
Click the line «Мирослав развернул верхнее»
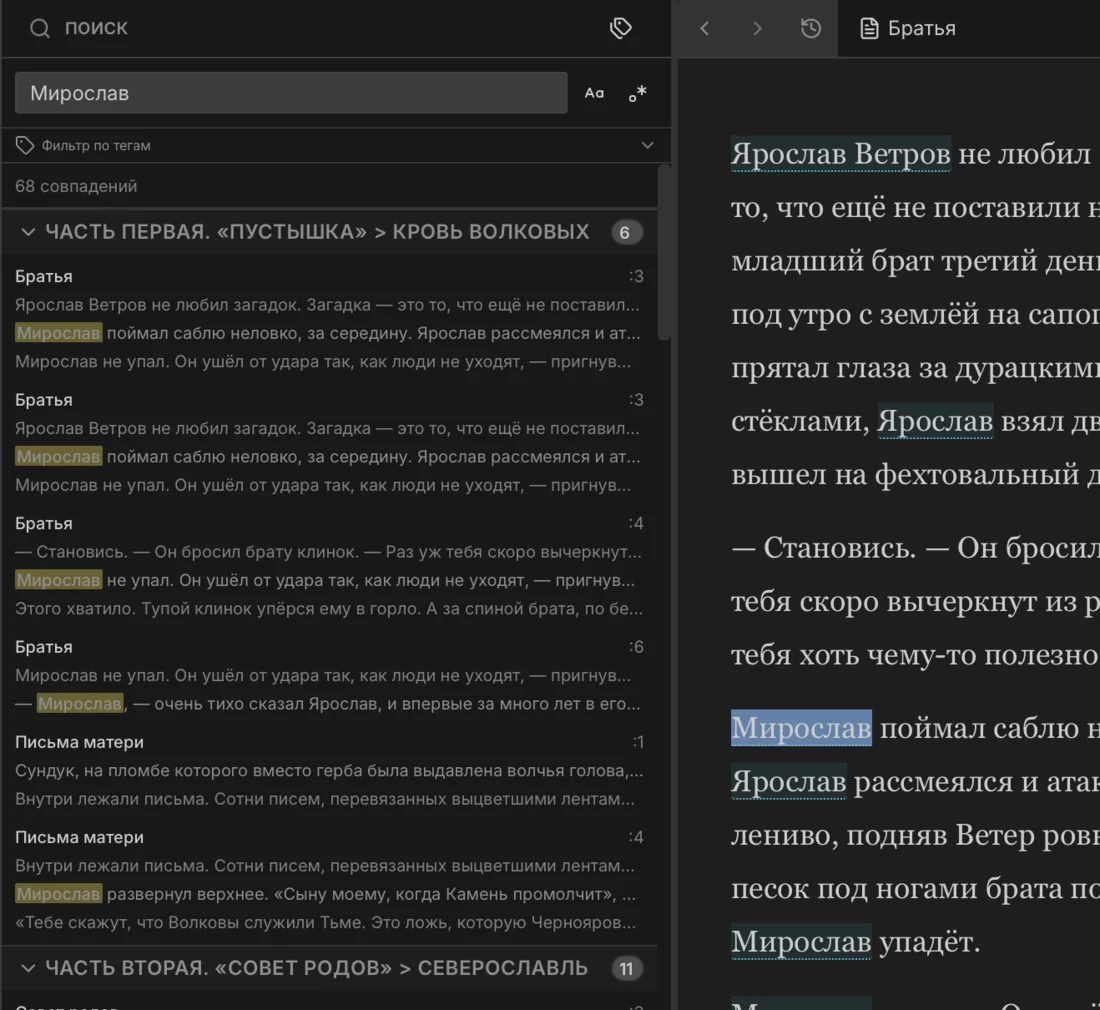[326, 894]
